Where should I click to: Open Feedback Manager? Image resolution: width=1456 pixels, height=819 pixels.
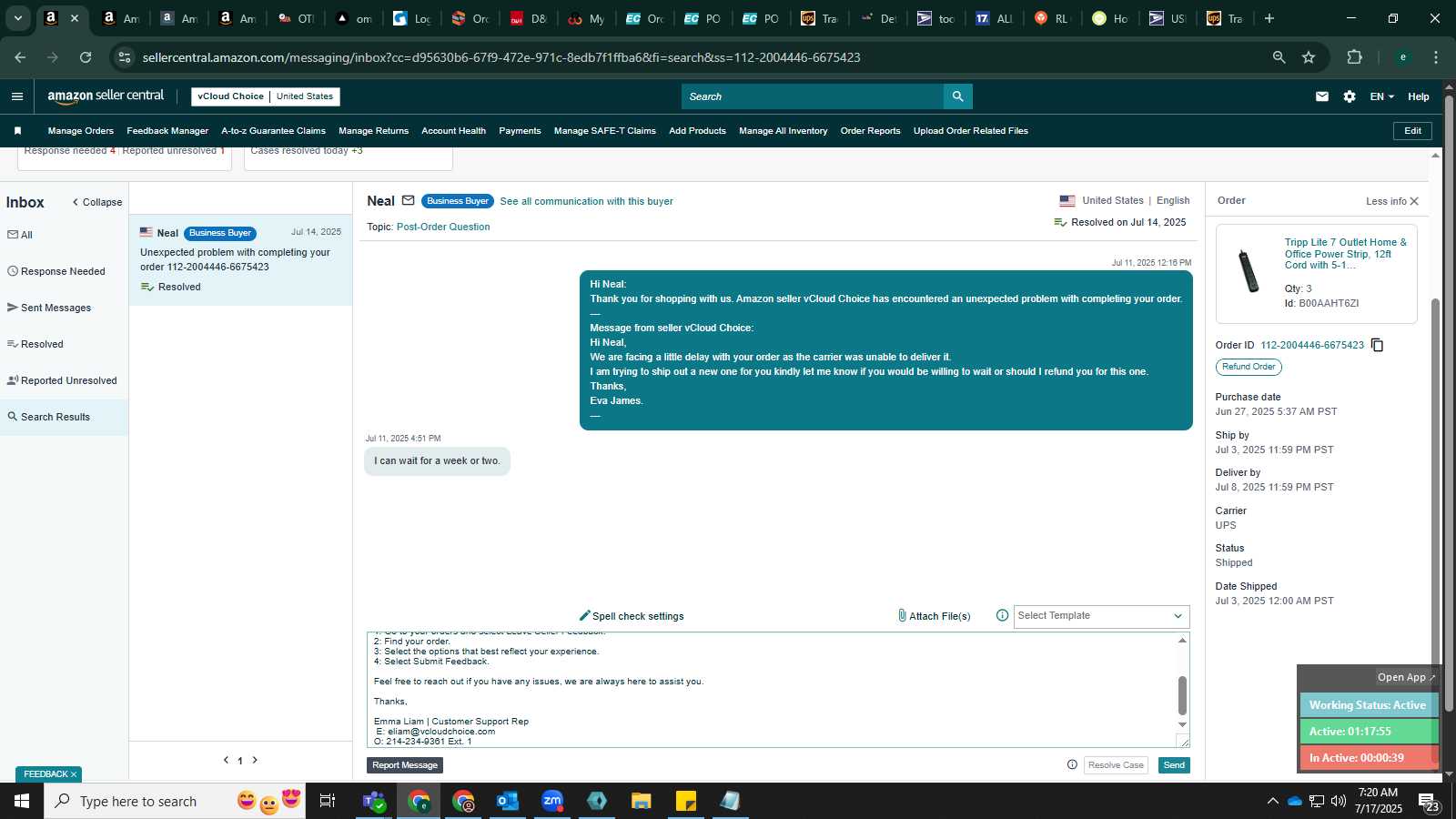click(x=167, y=131)
